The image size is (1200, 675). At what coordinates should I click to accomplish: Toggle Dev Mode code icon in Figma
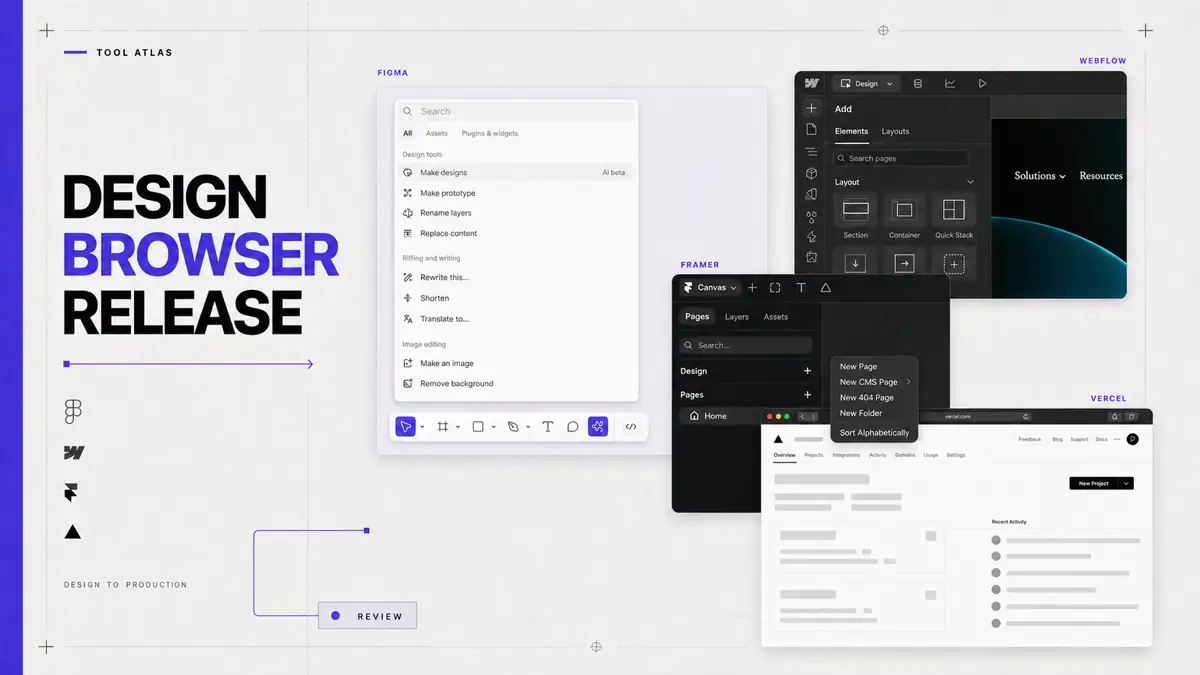click(631, 427)
